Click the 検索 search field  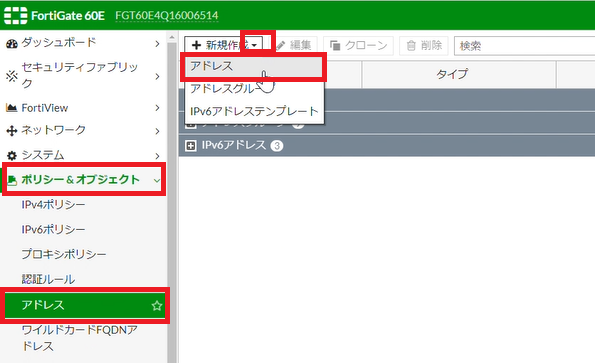coord(524,46)
